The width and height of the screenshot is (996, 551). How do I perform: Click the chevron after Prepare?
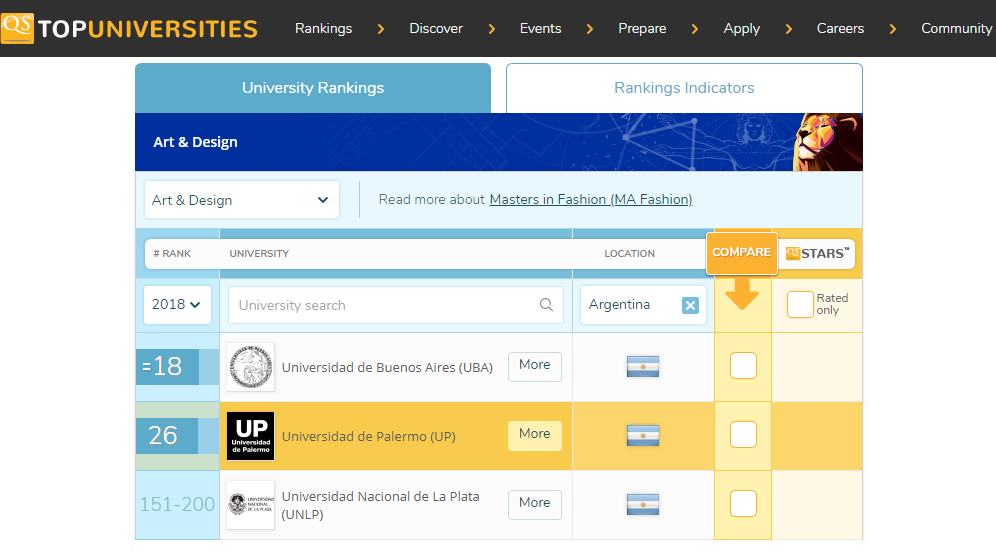coord(694,29)
